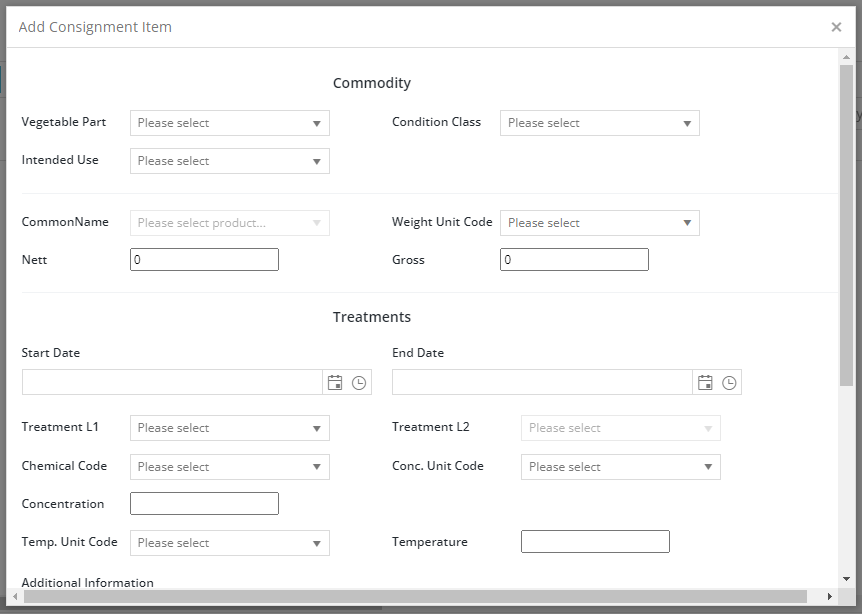Open the Start Date time picker
This screenshot has width=862, height=614.
point(359,383)
